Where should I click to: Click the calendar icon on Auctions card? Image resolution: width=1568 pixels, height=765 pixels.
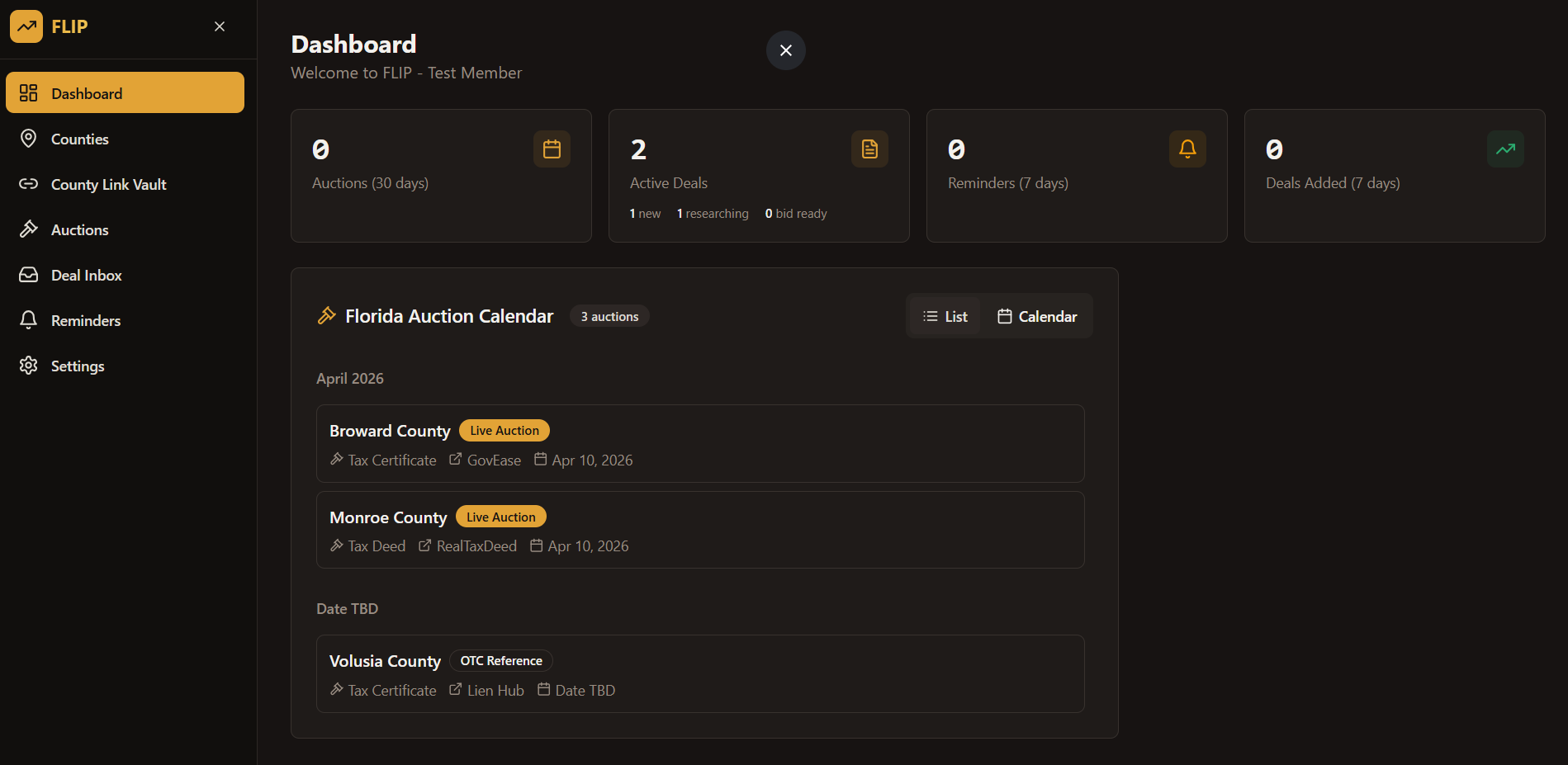[552, 149]
